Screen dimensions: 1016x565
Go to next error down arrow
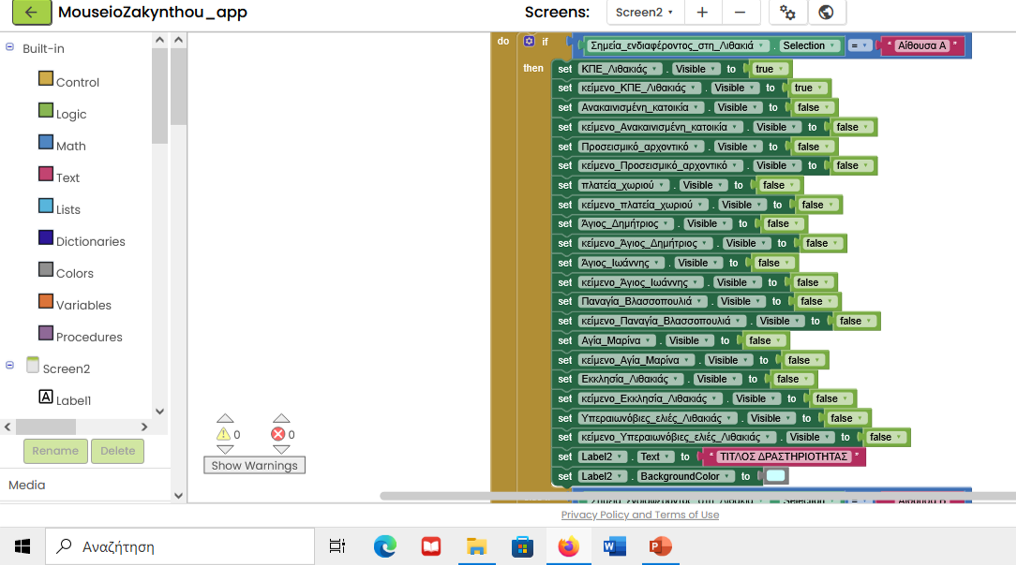tap(281, 449)
